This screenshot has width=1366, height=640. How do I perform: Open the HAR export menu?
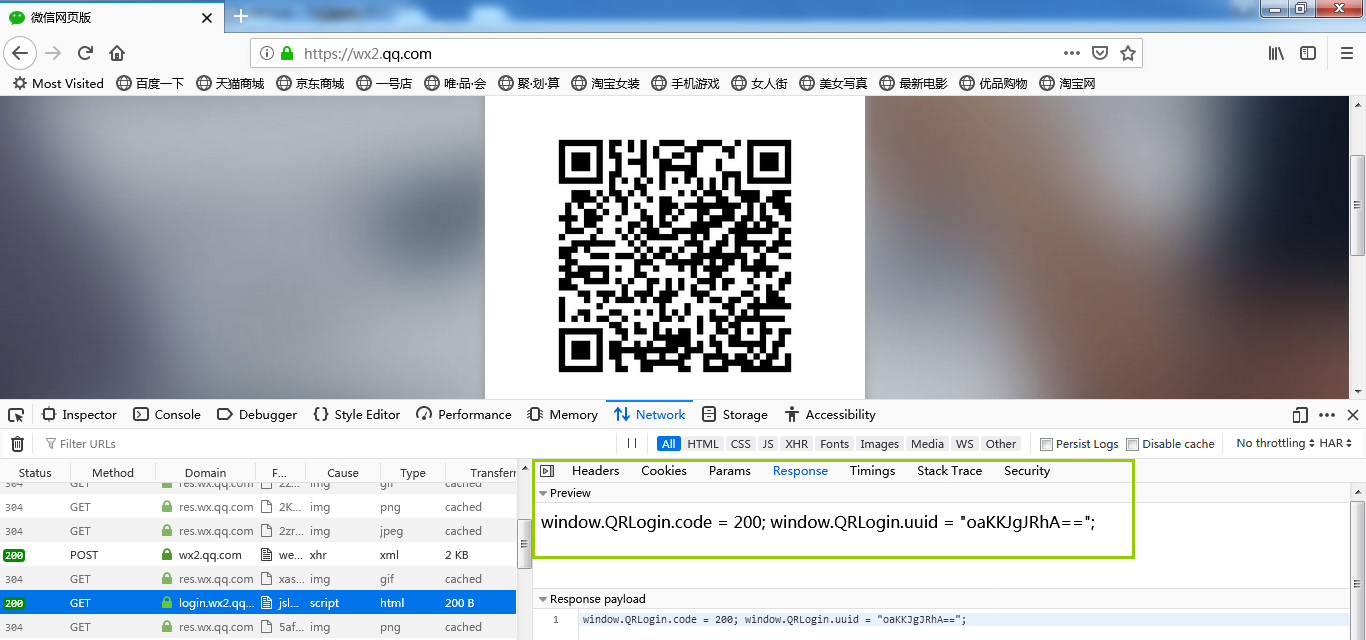1336,443
